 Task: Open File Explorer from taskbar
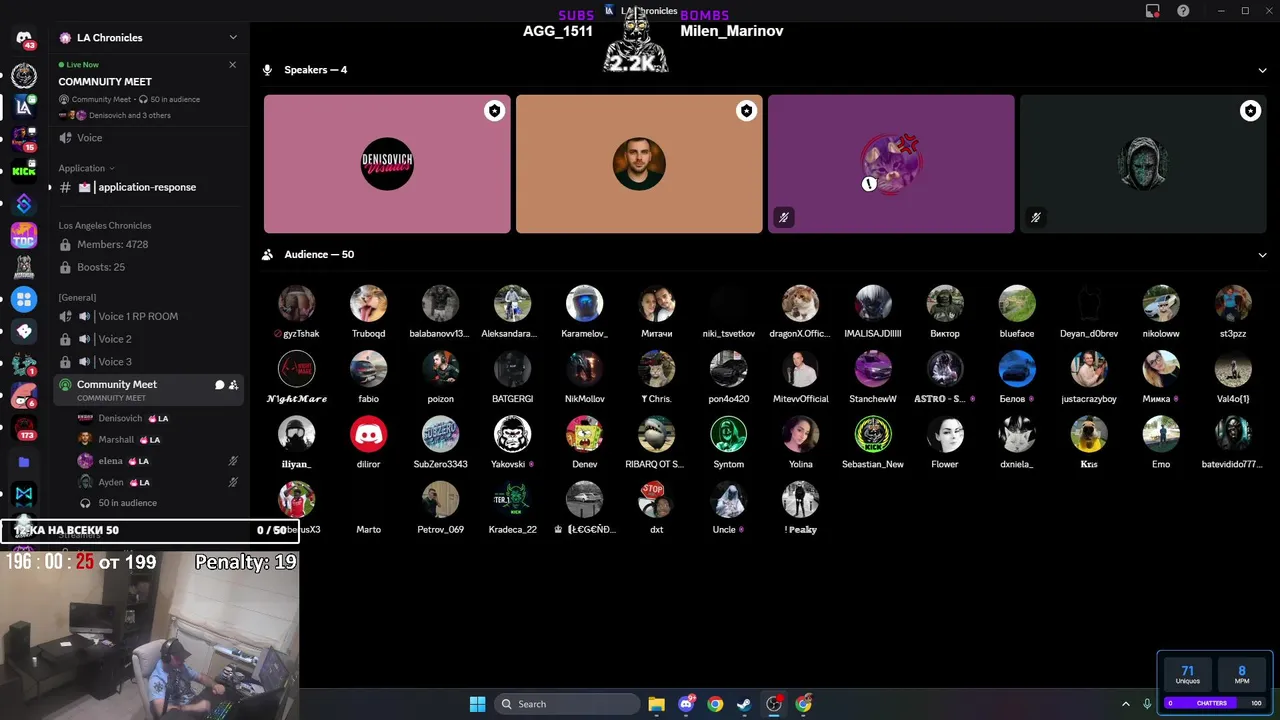pos(656,704)
